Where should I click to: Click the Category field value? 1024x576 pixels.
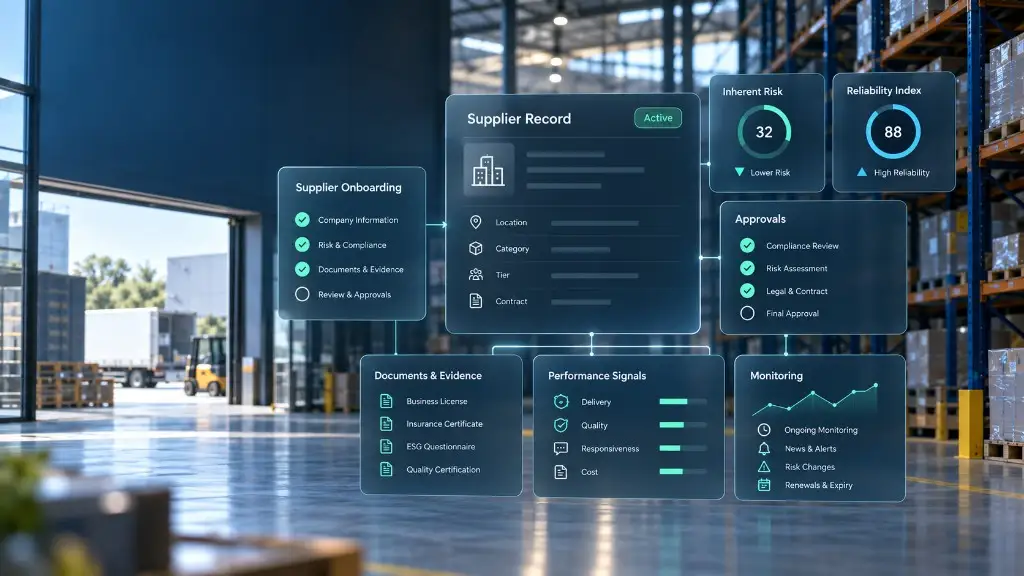pos(581,249)
